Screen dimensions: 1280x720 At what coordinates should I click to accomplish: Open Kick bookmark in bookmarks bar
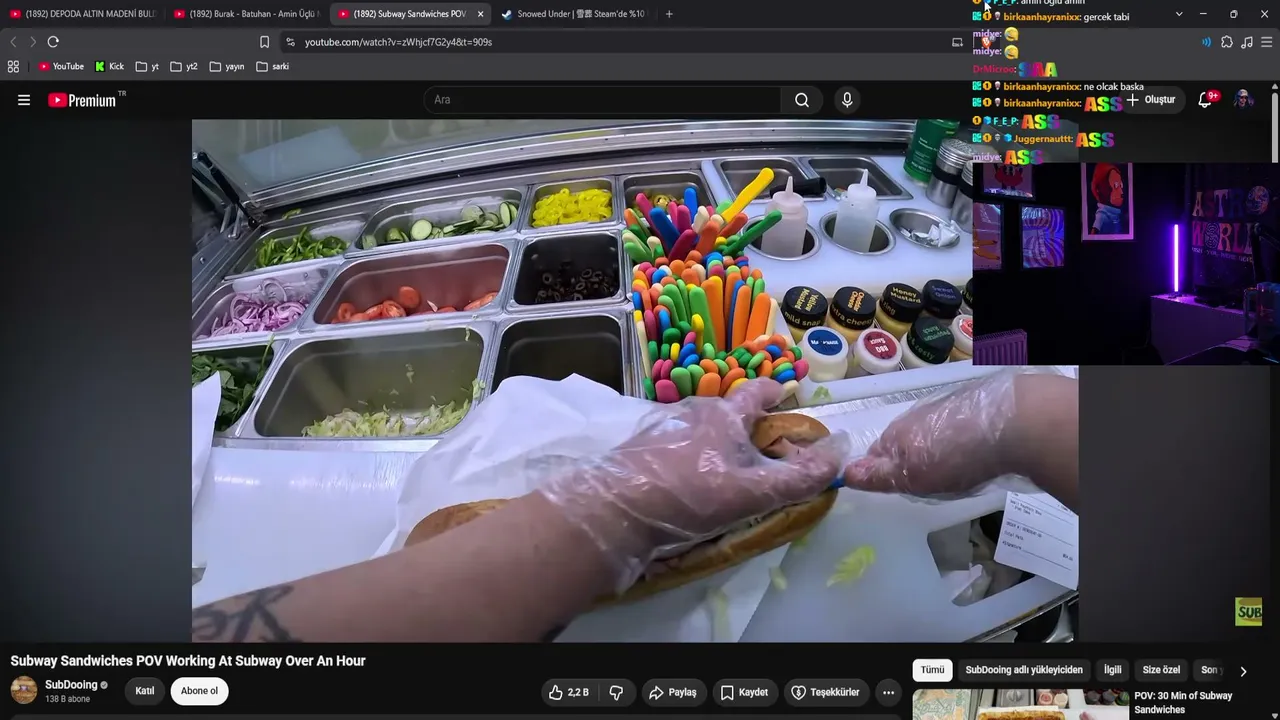(110, 67)
